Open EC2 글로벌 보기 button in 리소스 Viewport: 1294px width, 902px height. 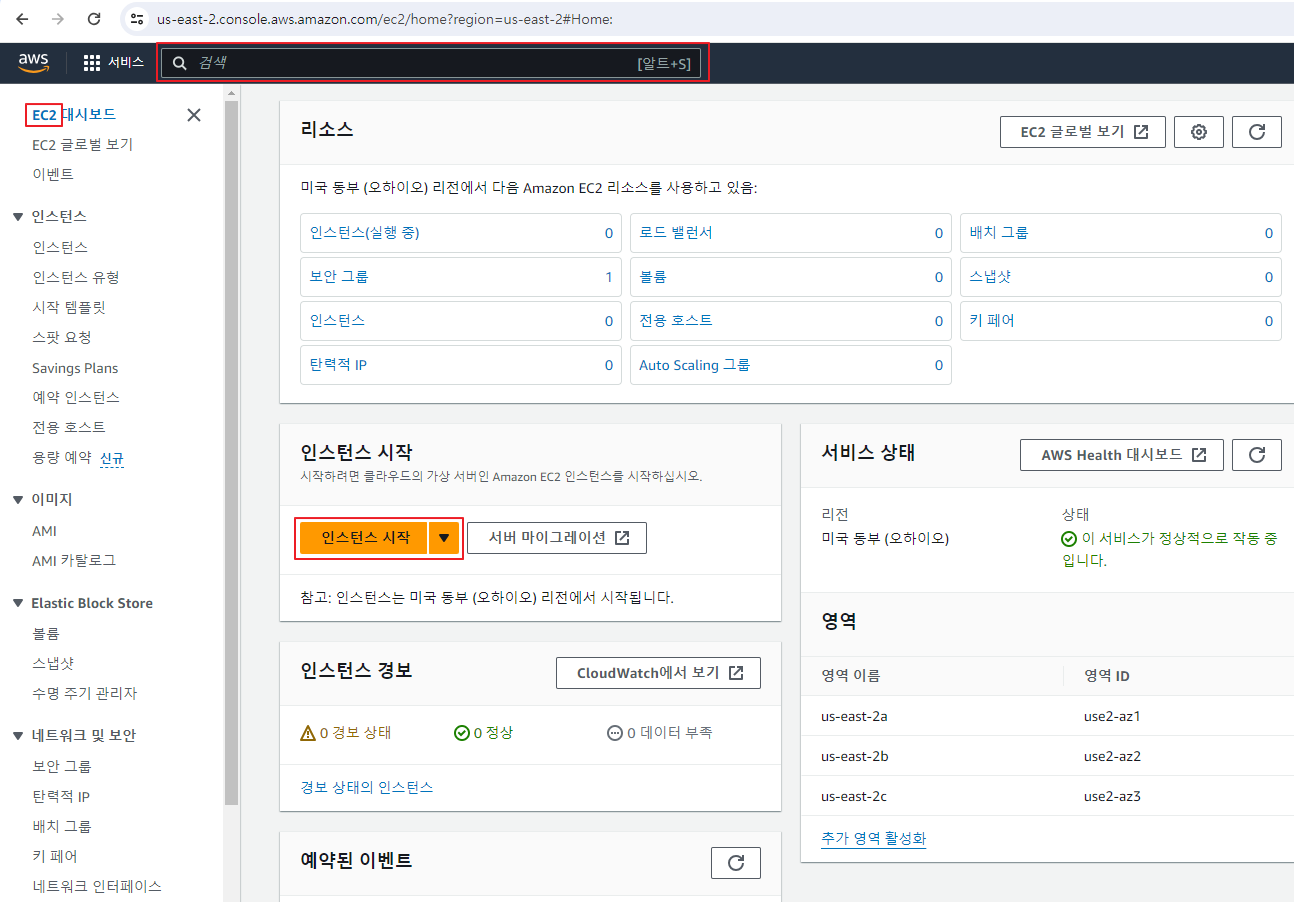point(1083,132)
